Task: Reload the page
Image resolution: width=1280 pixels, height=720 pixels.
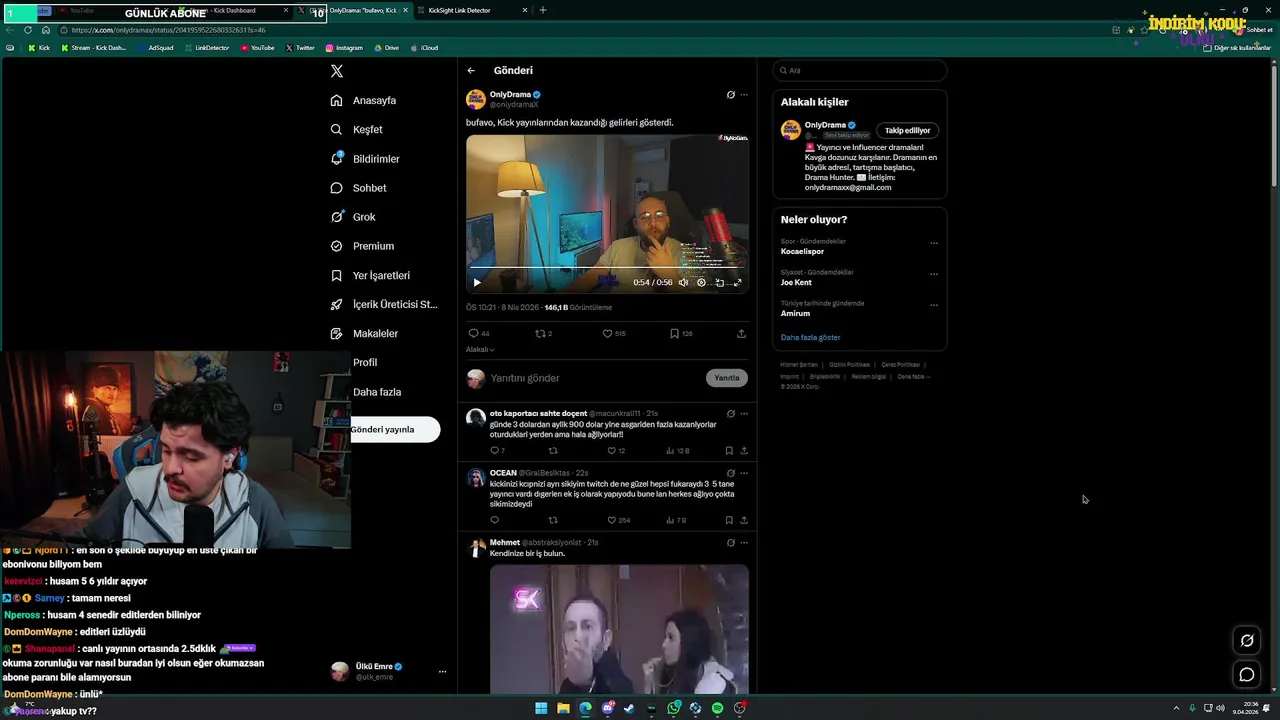Action: (28, 30)
